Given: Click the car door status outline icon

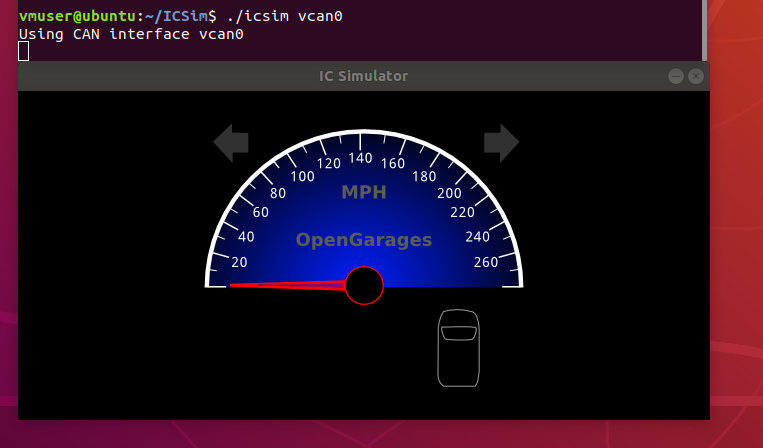Looking at the screenshot, I should pos(458,348).
